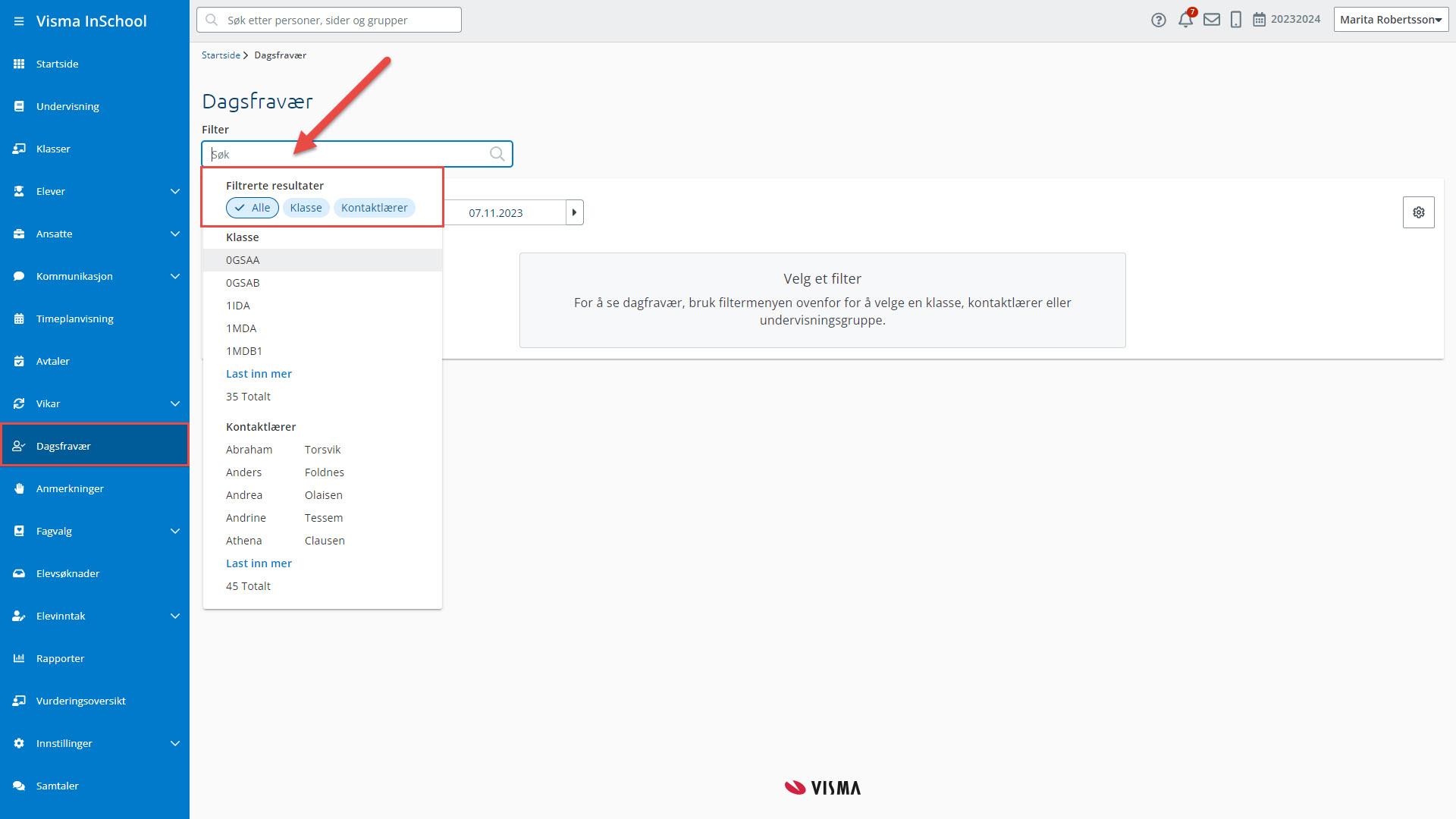Select contact teacher Anders Foldnes
The image size is (1456, 819).
pyautogui.click(x=322, y=472)
